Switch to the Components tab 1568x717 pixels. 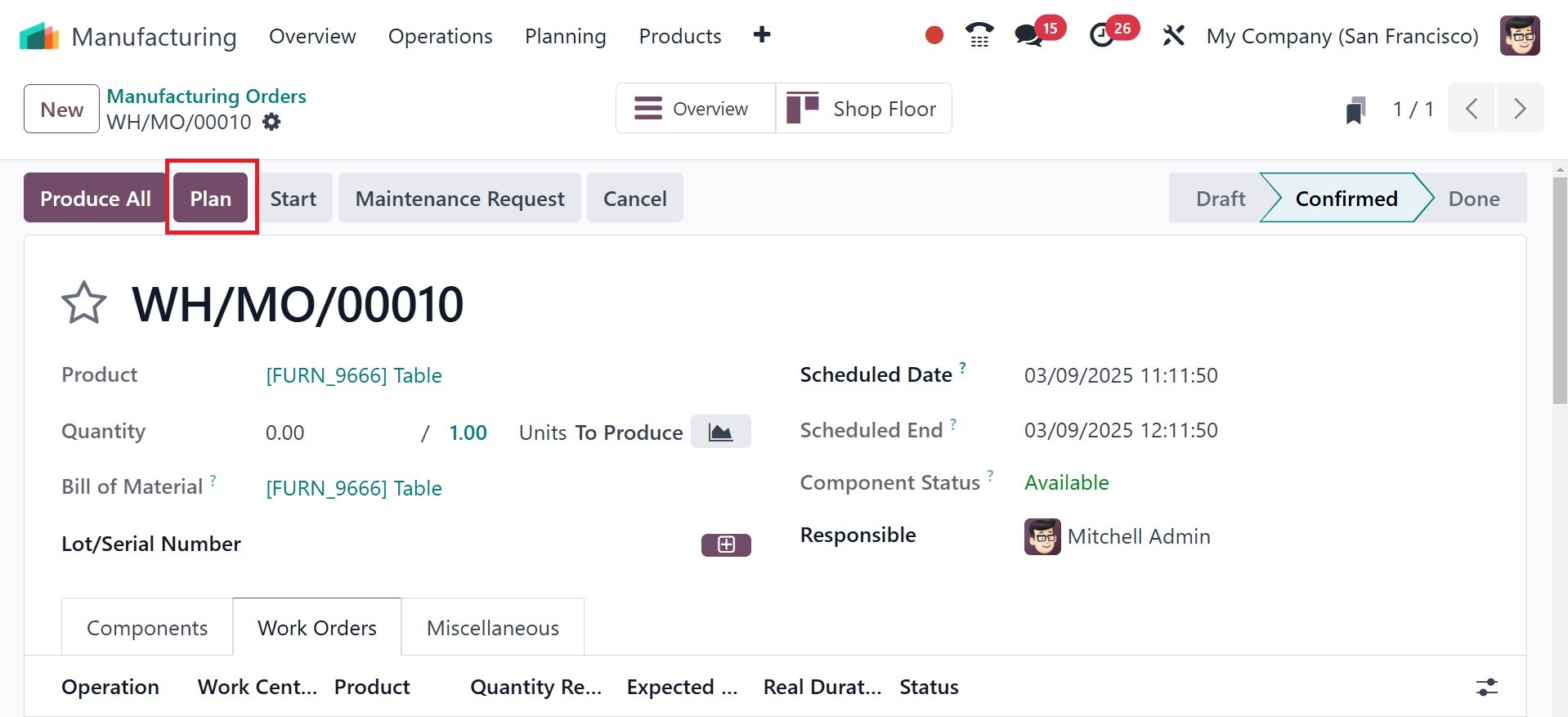[x=147, y=628]
